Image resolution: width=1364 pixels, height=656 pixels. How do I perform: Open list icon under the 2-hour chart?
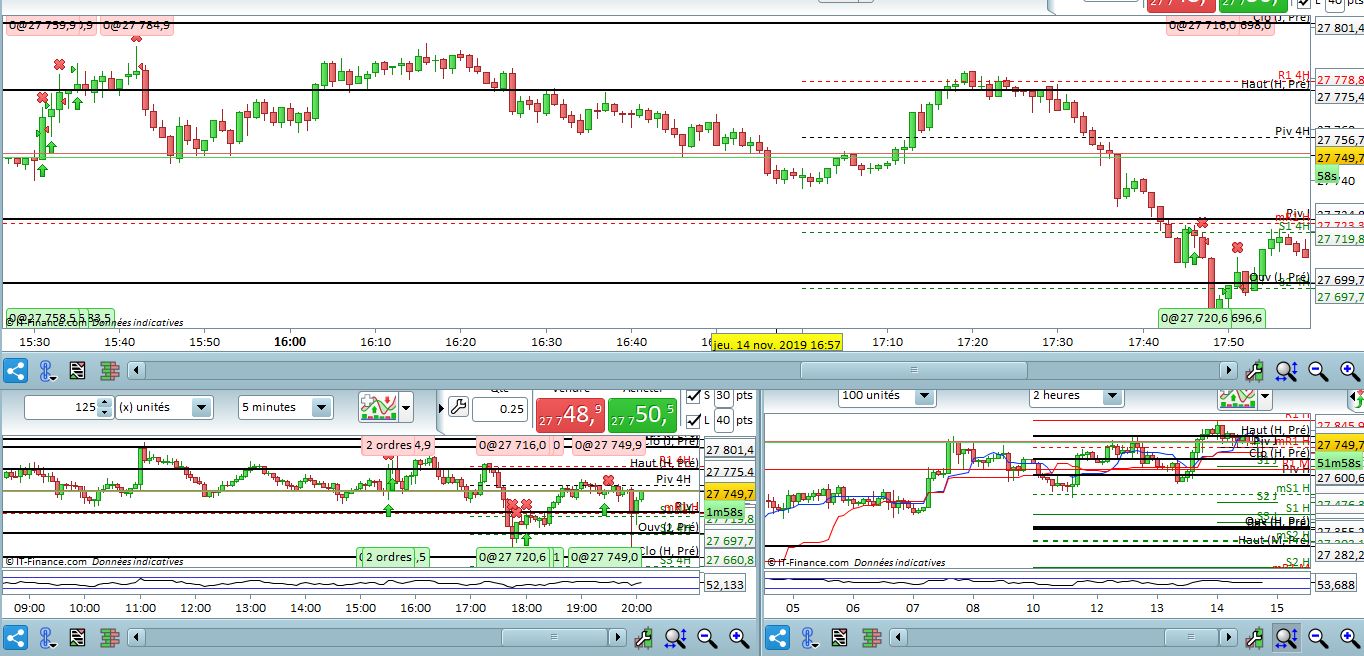pos(840,637)
